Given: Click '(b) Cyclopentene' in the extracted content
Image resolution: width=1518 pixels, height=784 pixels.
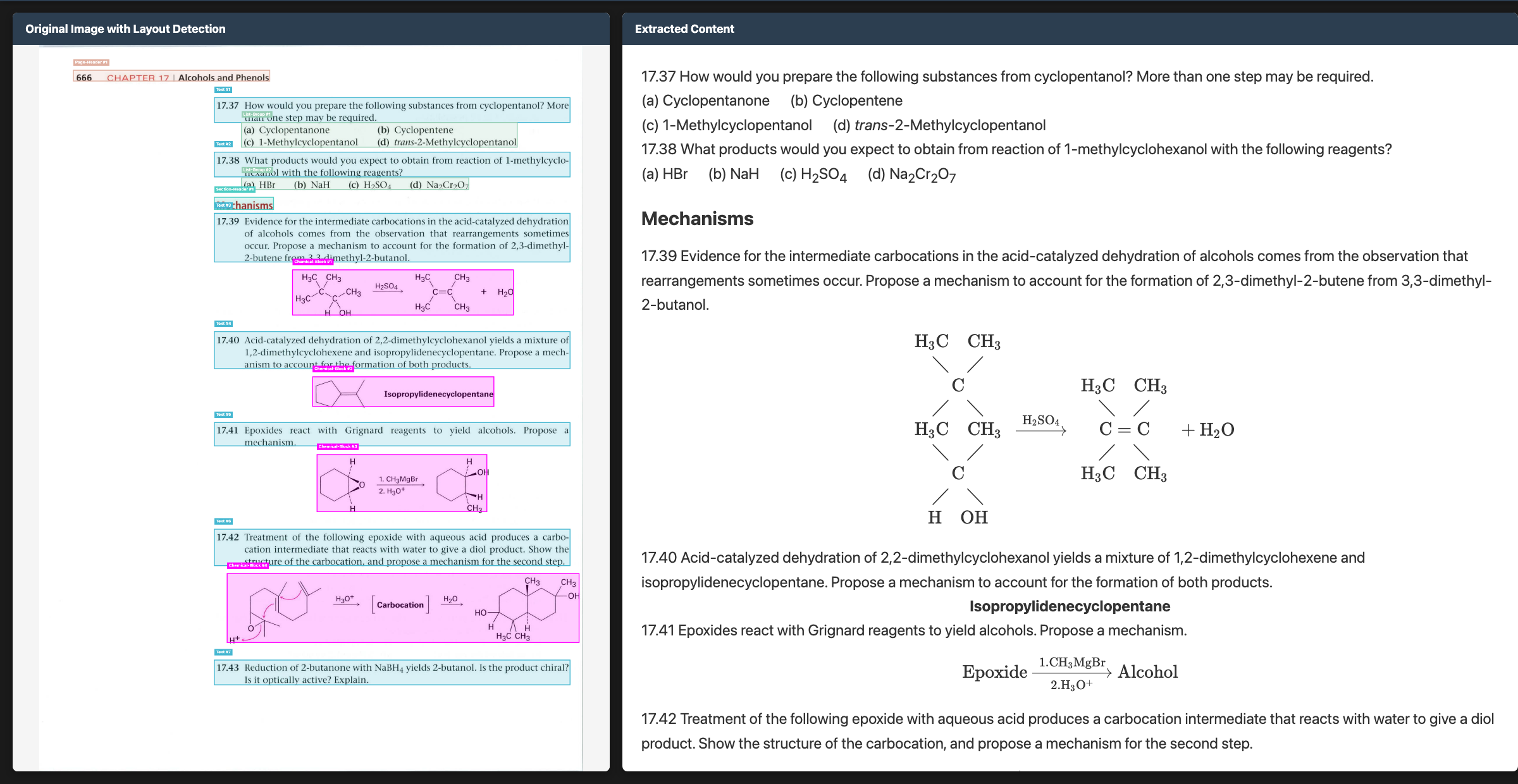Looking at the screenshot, I should coord(846,101).
